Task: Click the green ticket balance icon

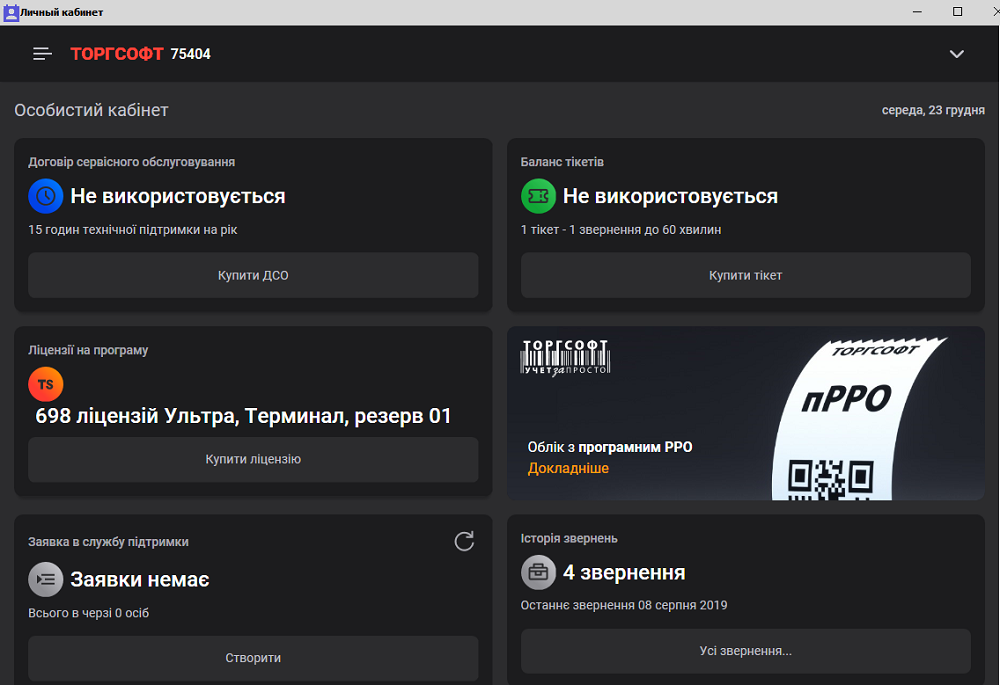Action: (x=538, y=197)
